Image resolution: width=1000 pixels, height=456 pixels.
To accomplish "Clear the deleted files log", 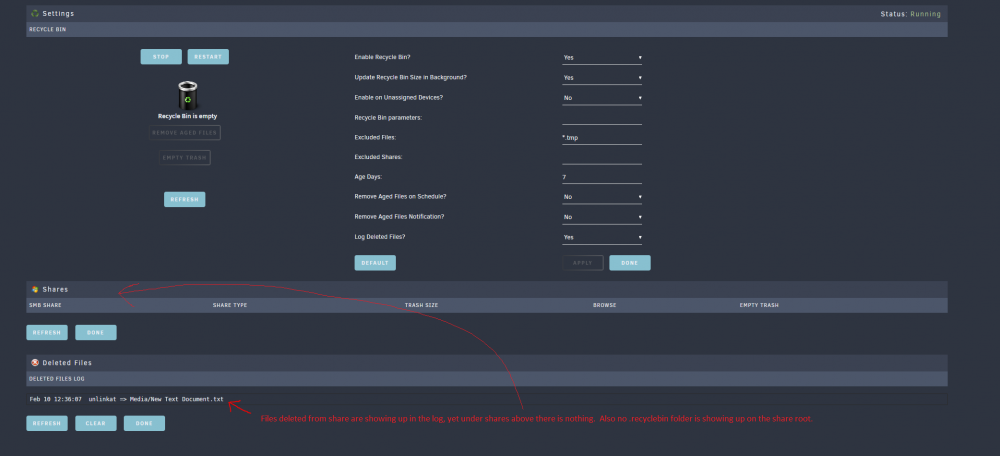I will tap(96, 423).
